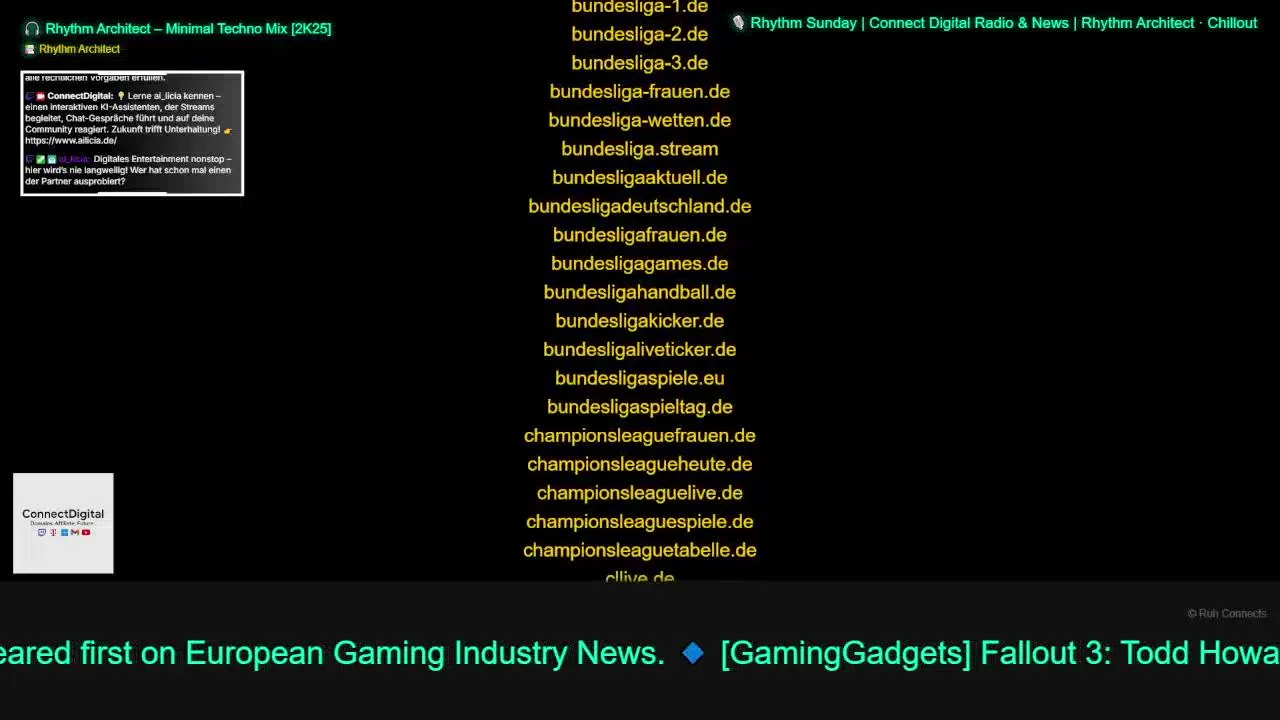Select bundesligakicker.de in the domain list

pyautogui.click(x=640, y=321)
